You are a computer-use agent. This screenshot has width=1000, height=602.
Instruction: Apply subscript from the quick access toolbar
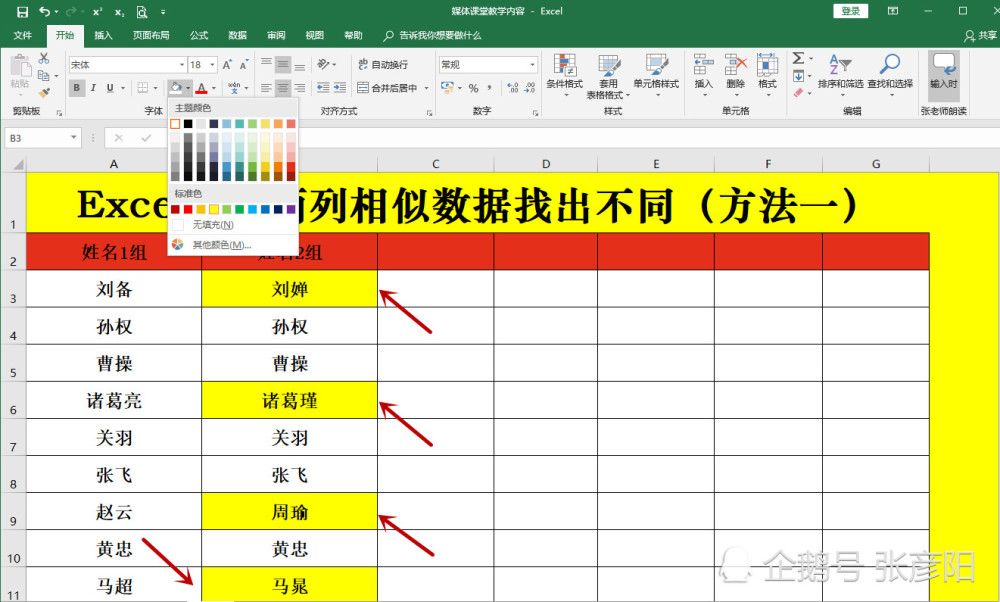click(120, 11)
